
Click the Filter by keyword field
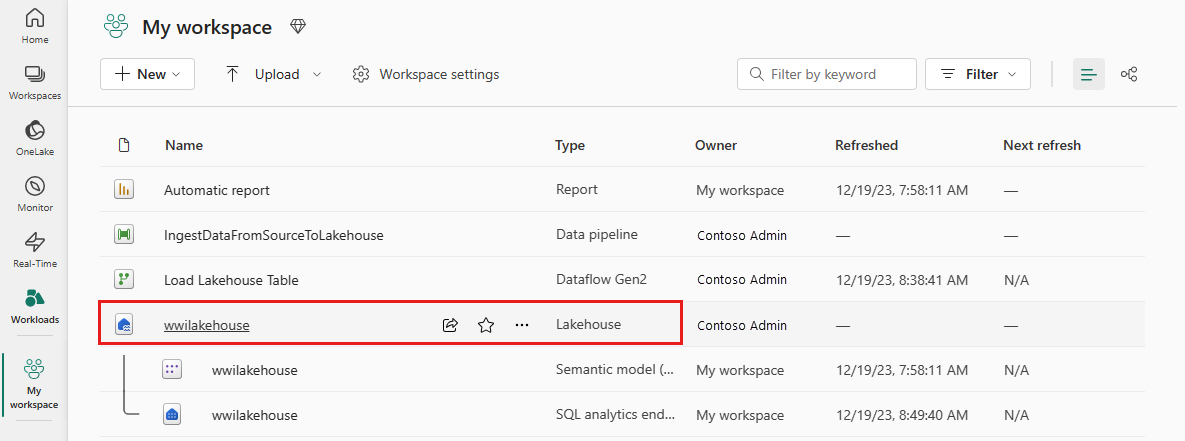(x=827, y=74)
